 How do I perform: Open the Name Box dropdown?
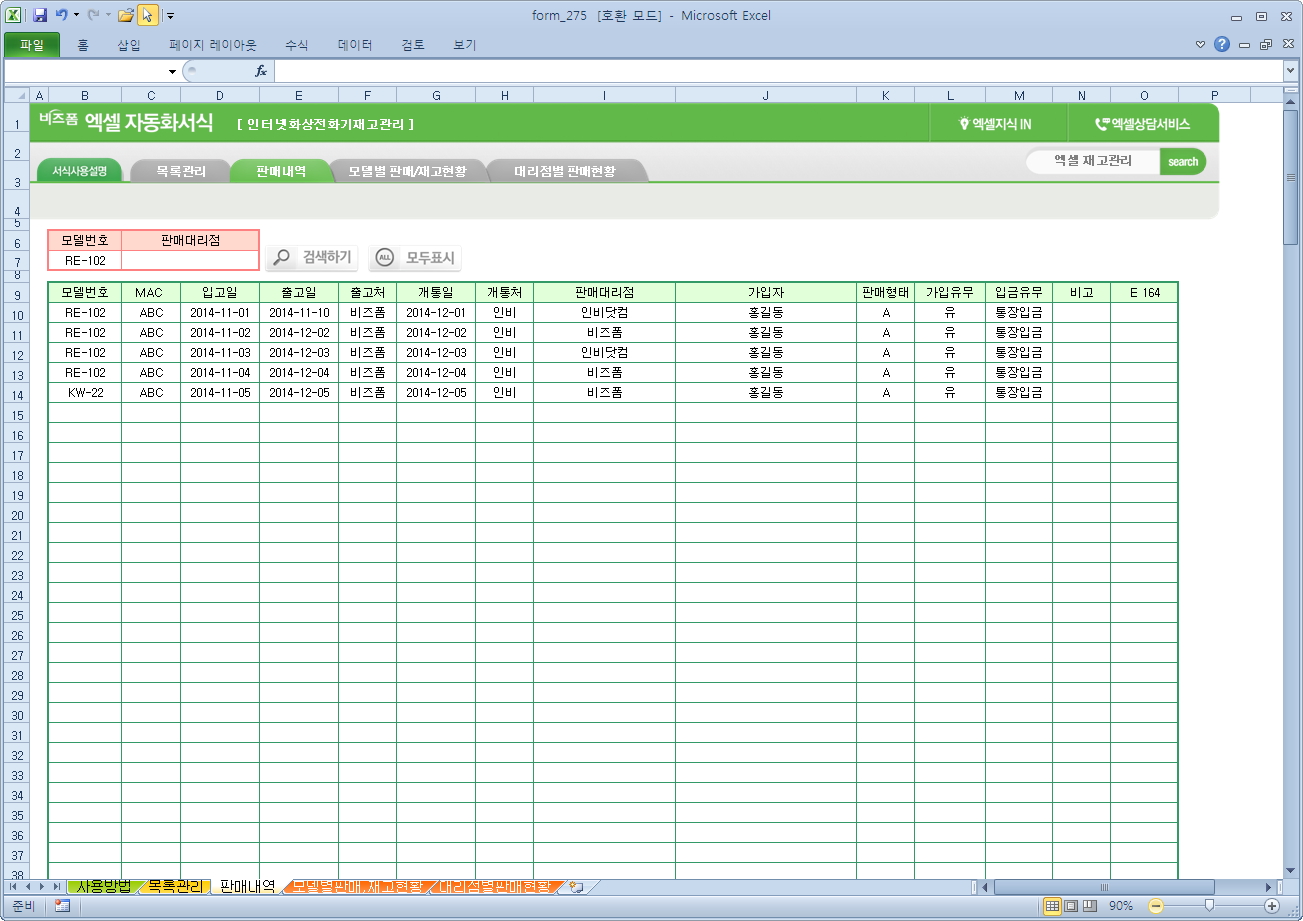pos(172,72)
